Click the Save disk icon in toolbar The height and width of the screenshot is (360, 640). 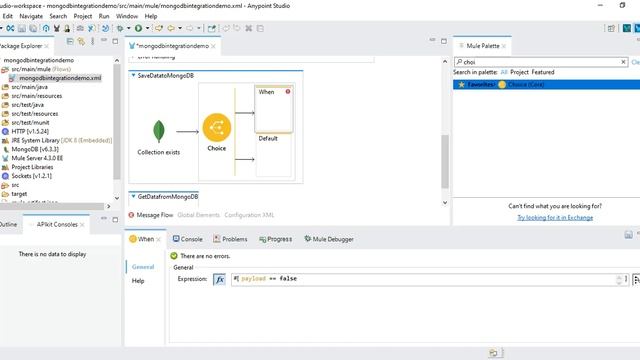pos(22,28)
